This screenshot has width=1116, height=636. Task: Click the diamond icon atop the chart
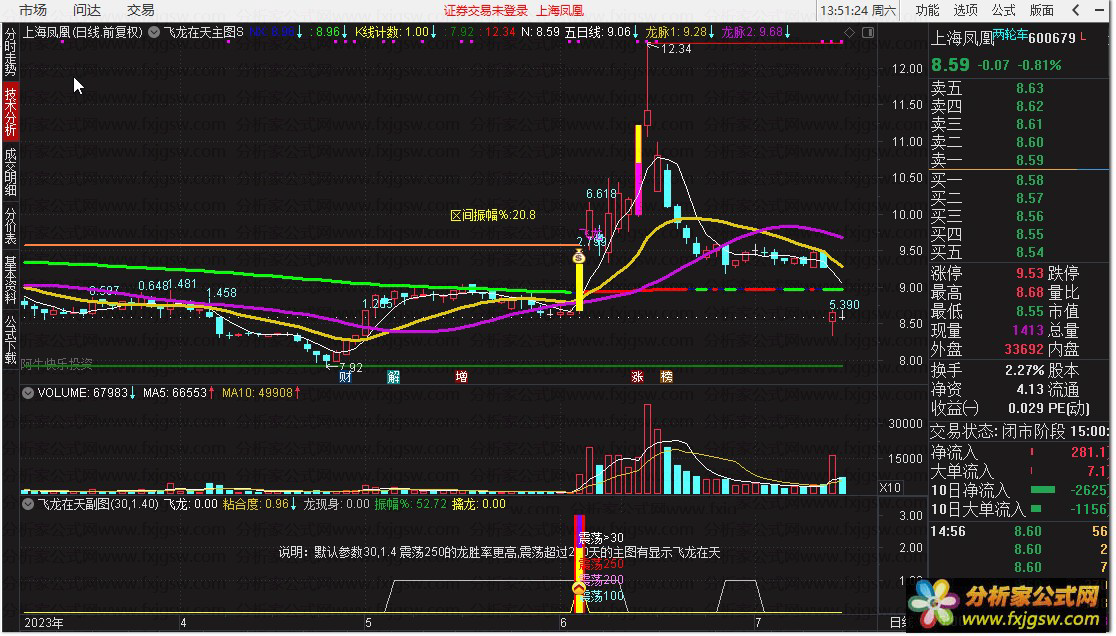849,33
